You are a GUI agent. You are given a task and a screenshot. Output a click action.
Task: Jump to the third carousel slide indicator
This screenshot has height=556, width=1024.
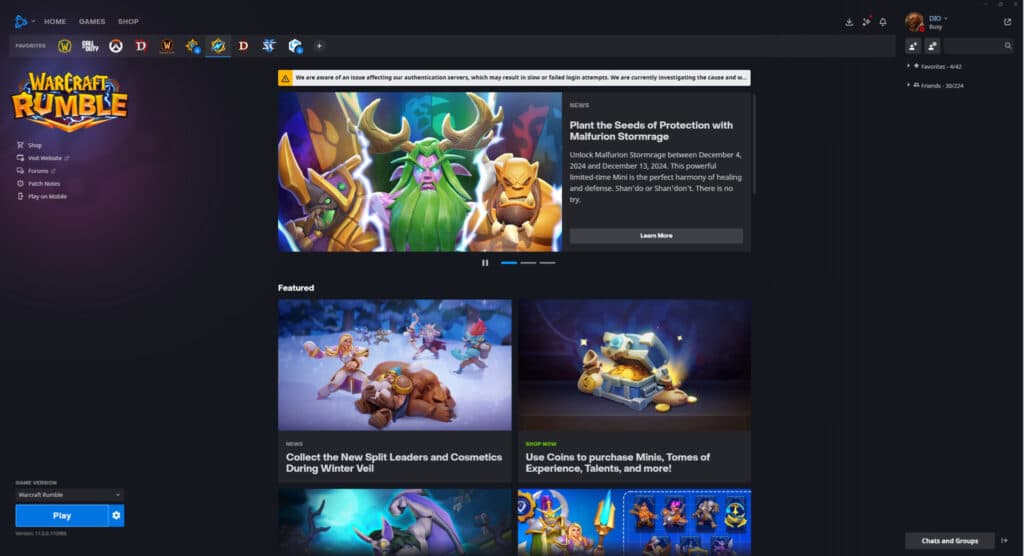[x=548, y=263]
